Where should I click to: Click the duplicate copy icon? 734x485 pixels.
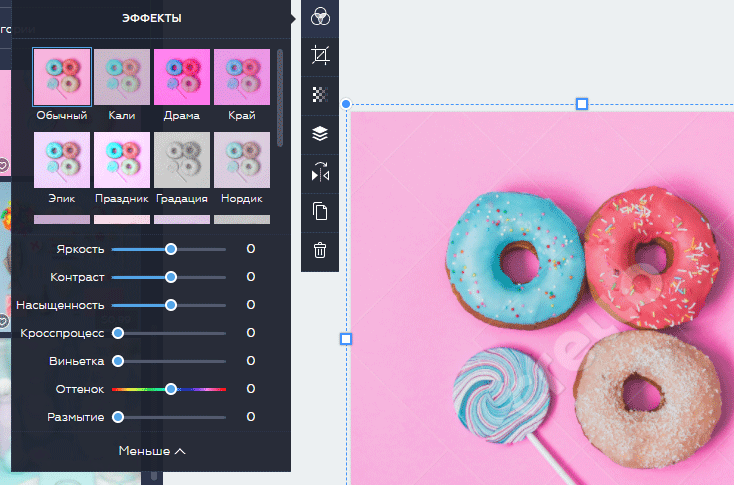point(320,211)
